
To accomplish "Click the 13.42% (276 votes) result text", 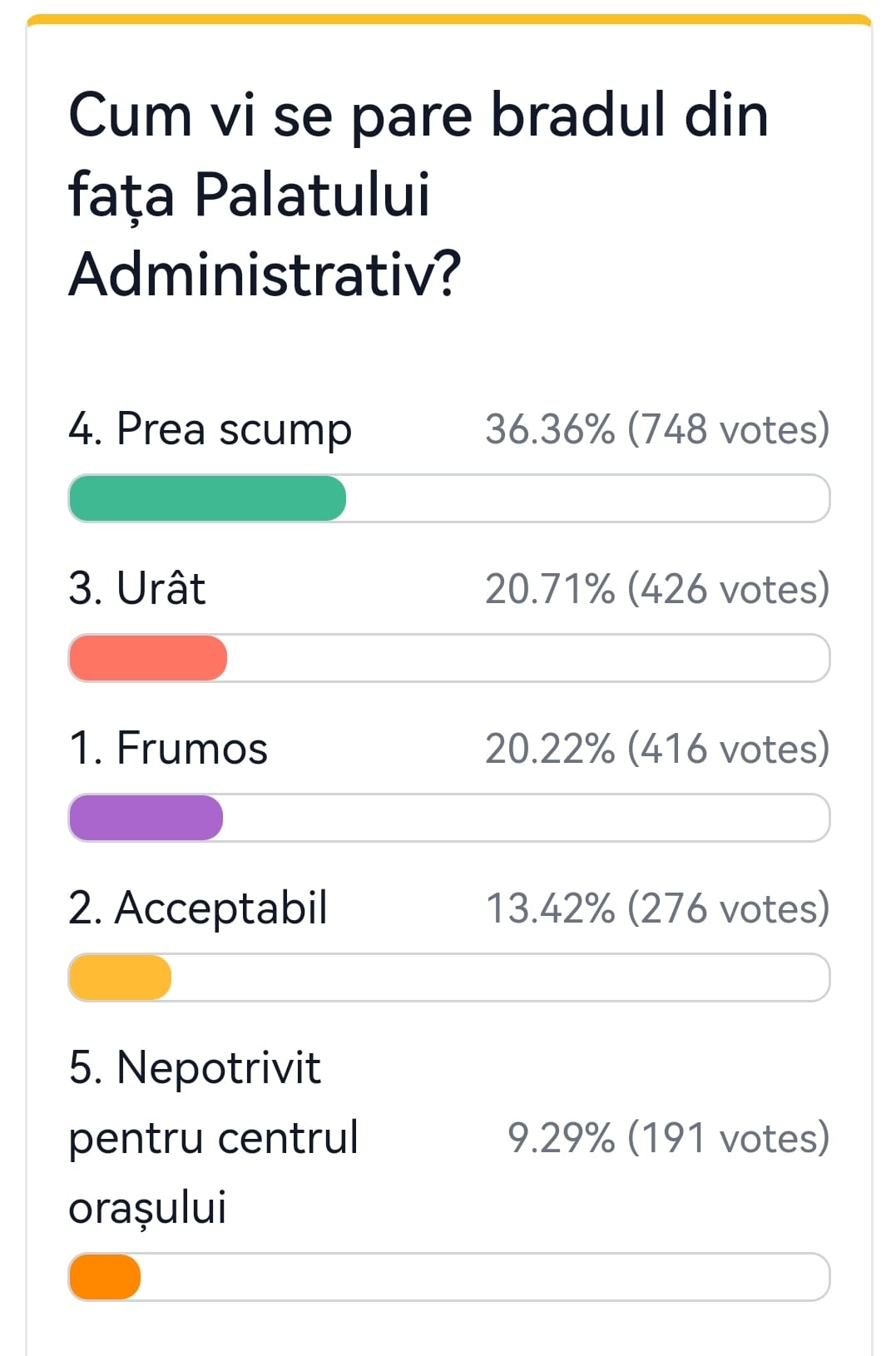I will pos(656,908).
